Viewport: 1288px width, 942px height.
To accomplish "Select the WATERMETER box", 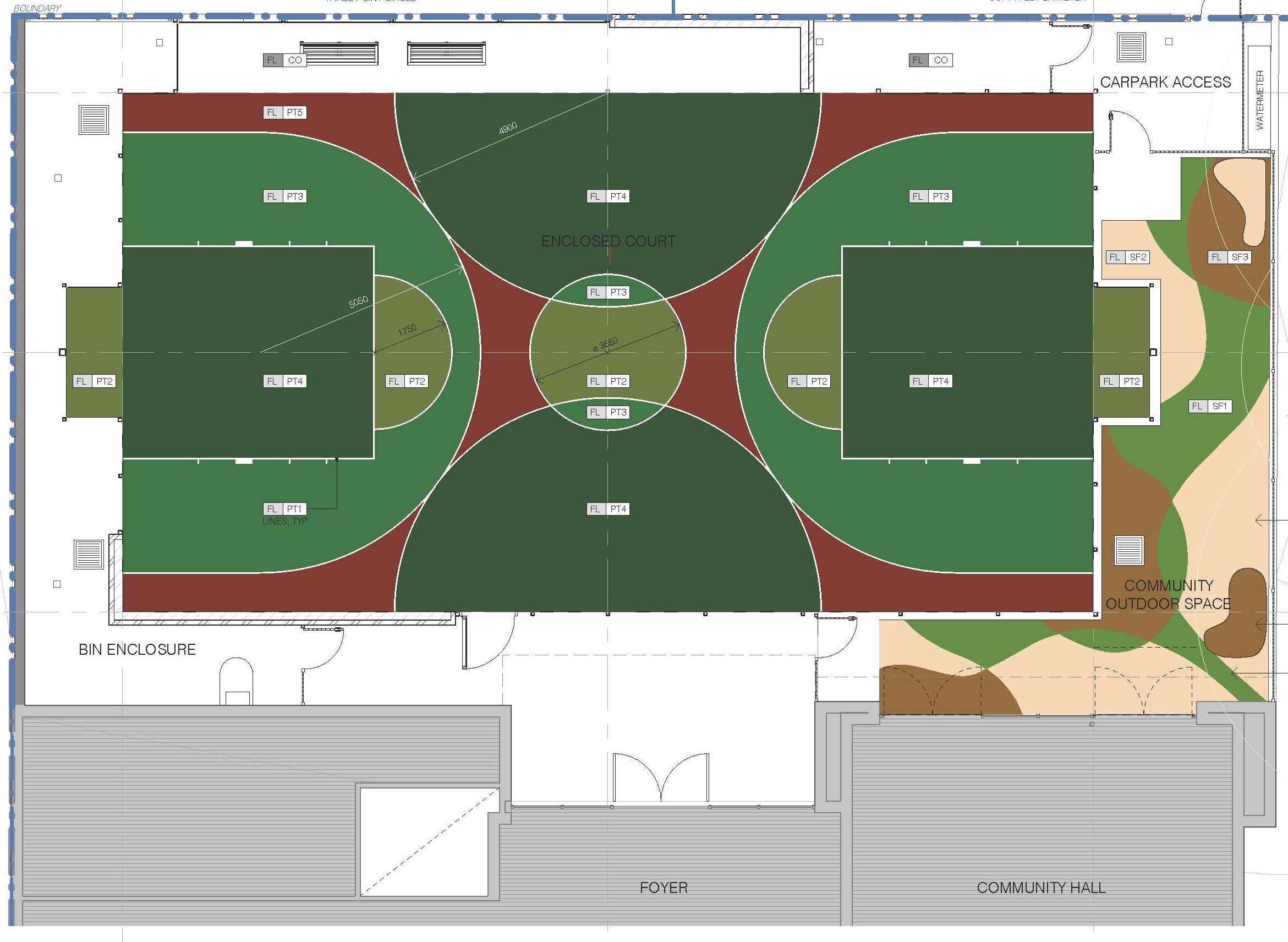I will click(x=1259, y=98).
